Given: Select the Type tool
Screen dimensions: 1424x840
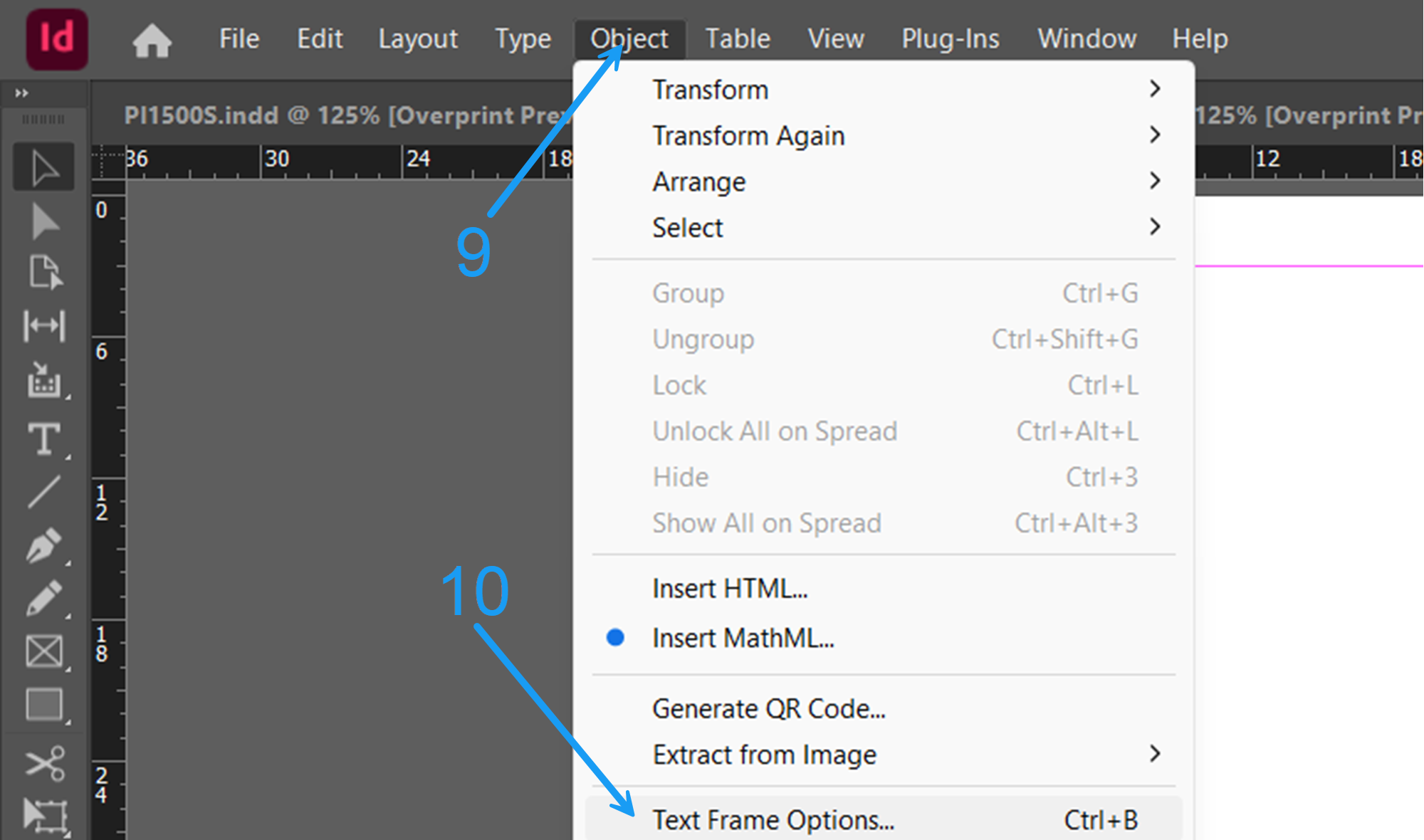Looking at the screenshot, I should coord(44,439).
